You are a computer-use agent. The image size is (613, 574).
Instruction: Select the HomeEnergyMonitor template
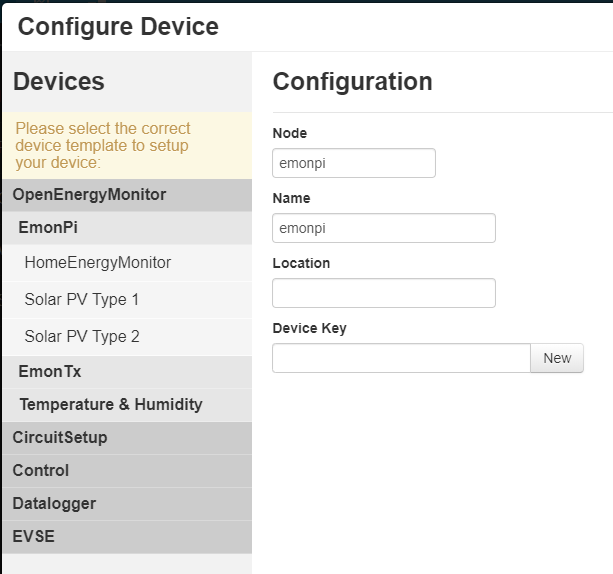click(x=127, y=263)
